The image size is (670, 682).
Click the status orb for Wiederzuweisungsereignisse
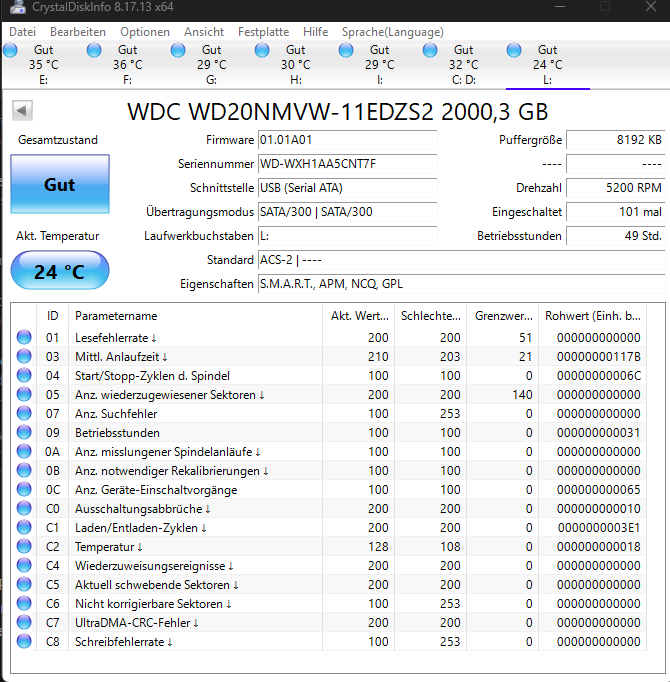[24, 565]
